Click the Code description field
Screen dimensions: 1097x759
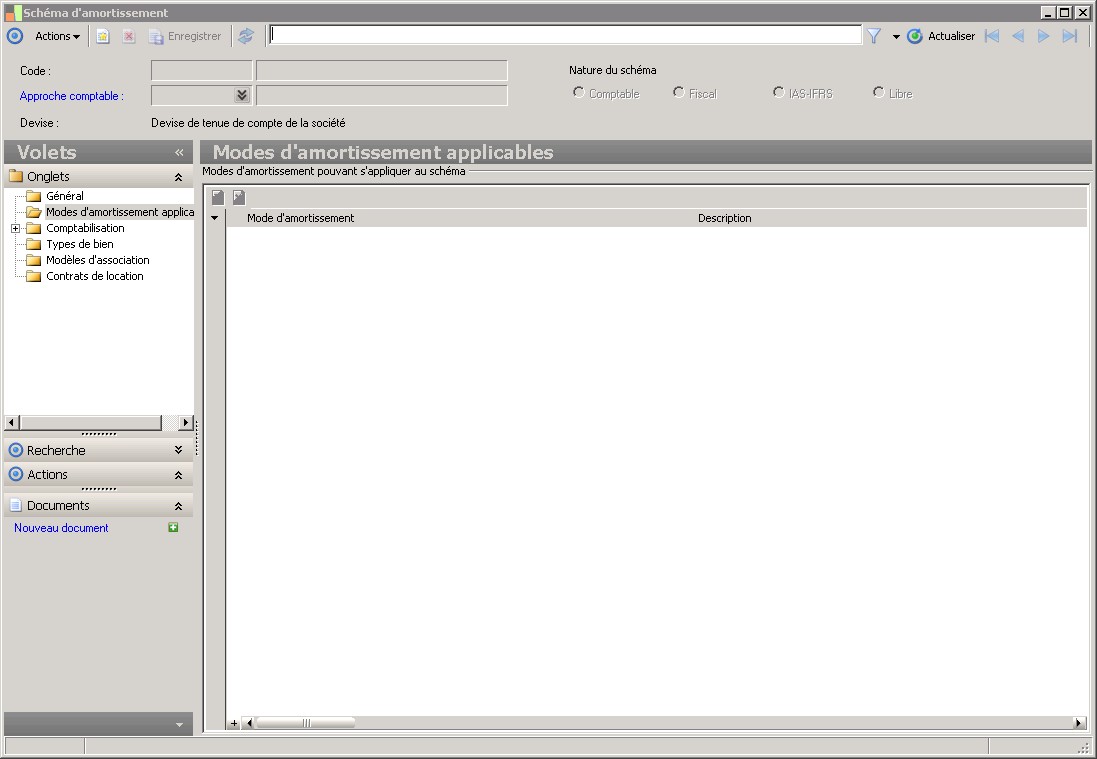(382, 71)
